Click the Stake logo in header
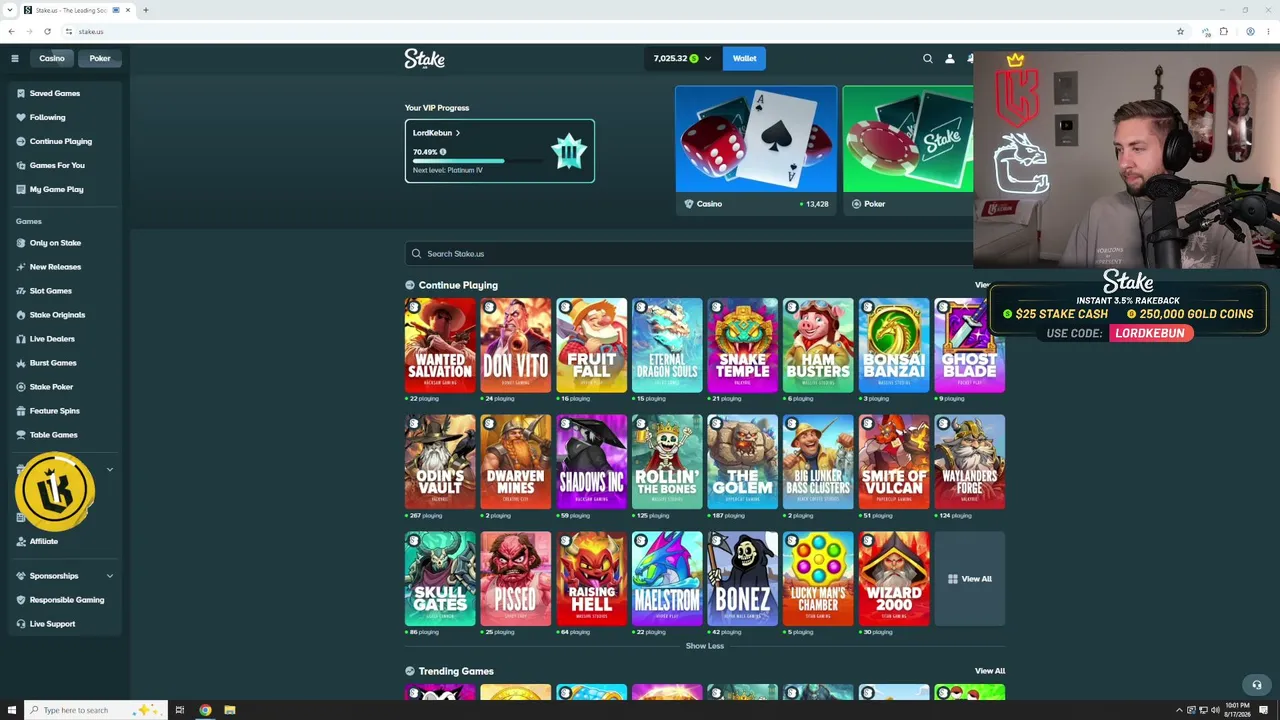This screenshot has width=1280, height=720. (424, 59)
